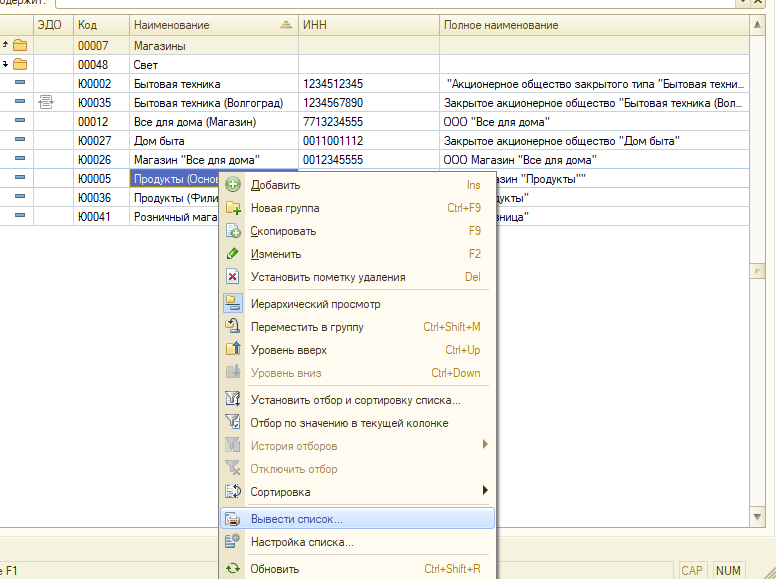Click the item marker icon for Ю00005
Image resolution: width=776 pixels, height=579 pixels.
coord(20,177)
